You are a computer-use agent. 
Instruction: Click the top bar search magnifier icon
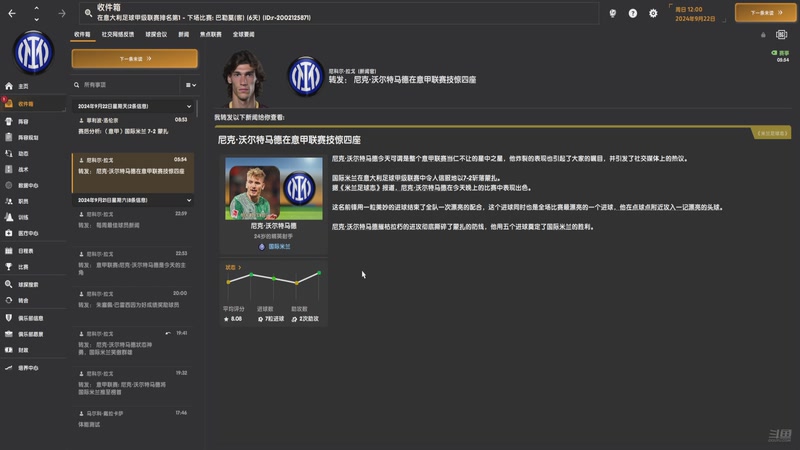point(88,13)
